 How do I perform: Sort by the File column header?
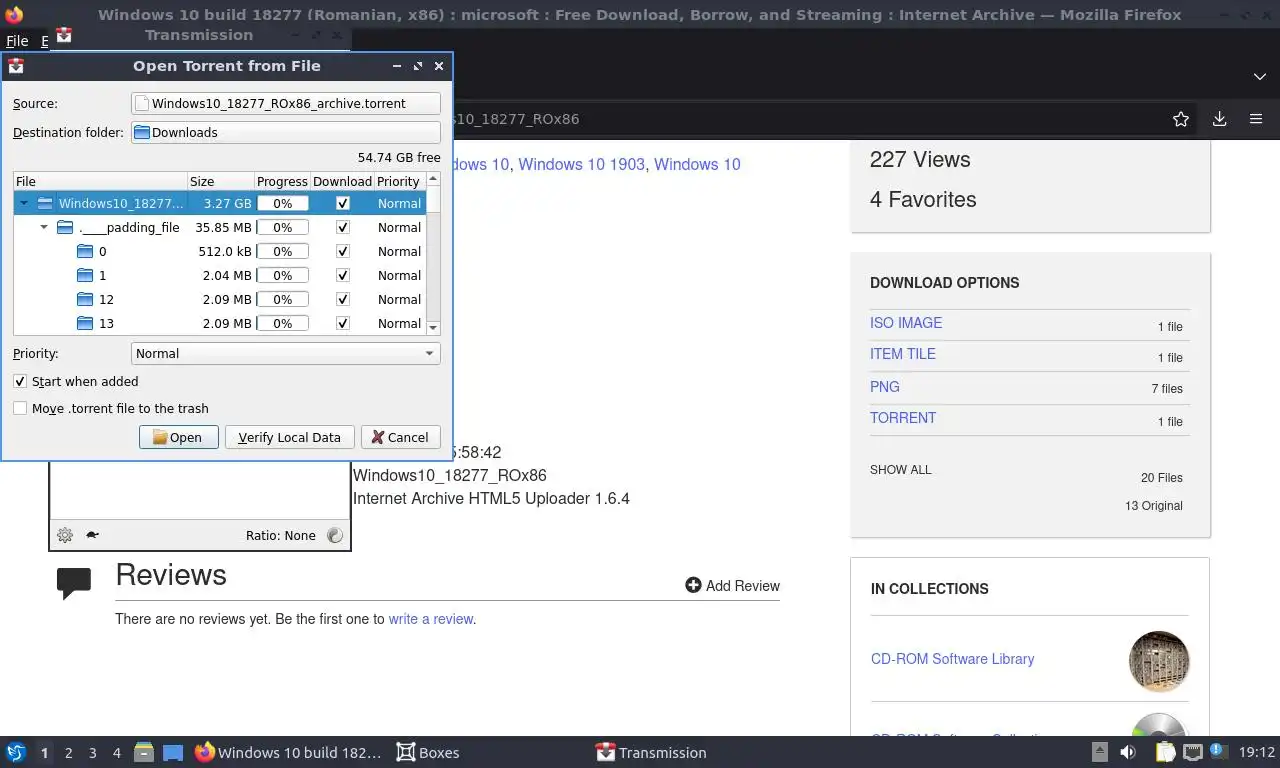101,181
